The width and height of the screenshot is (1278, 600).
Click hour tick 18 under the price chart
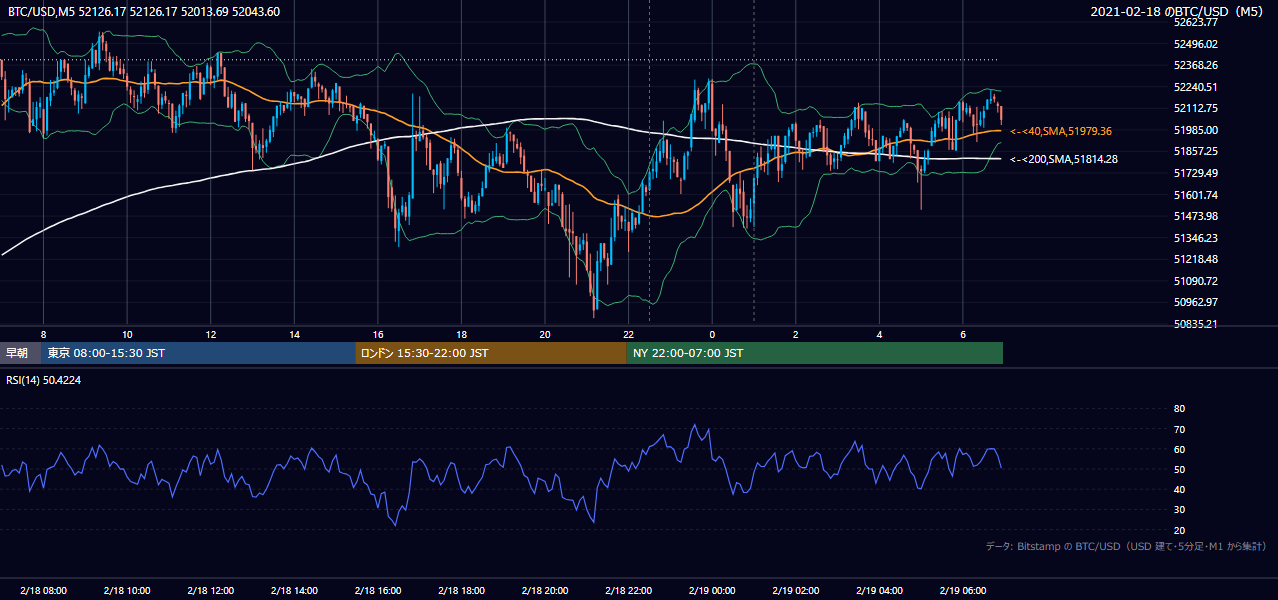461,334
